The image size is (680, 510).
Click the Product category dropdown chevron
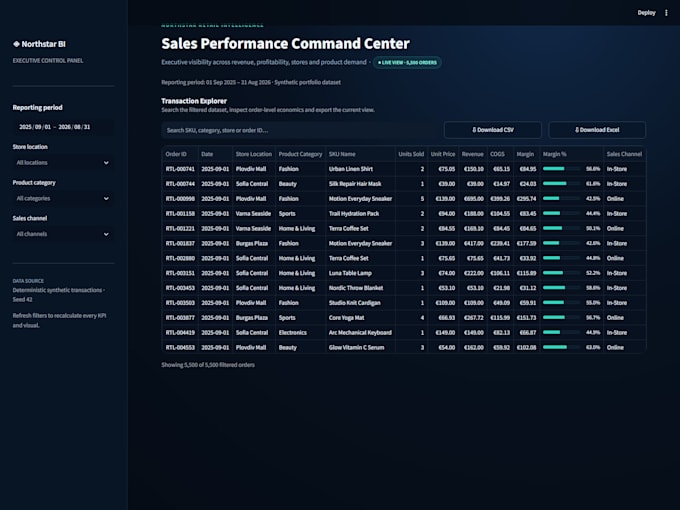106,198
